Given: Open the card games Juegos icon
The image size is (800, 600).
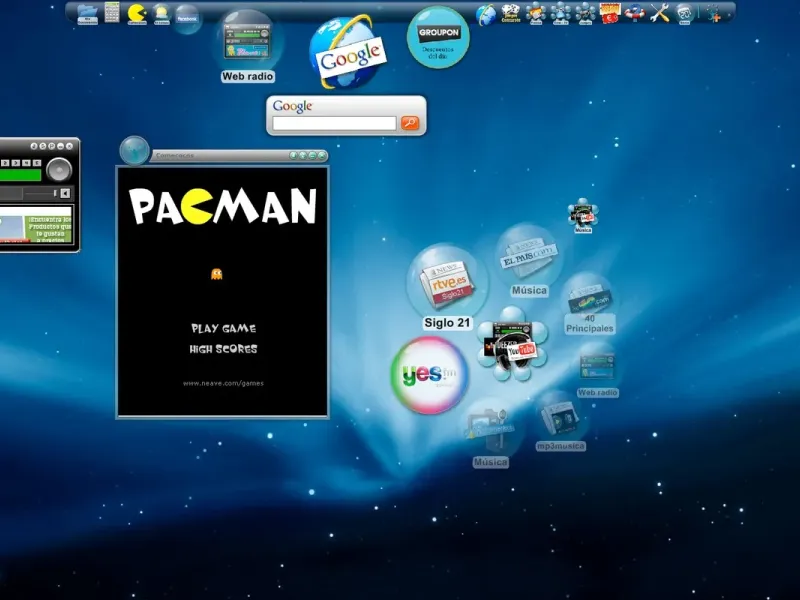Looking at the screenshot, I should (x=511, y=13).
